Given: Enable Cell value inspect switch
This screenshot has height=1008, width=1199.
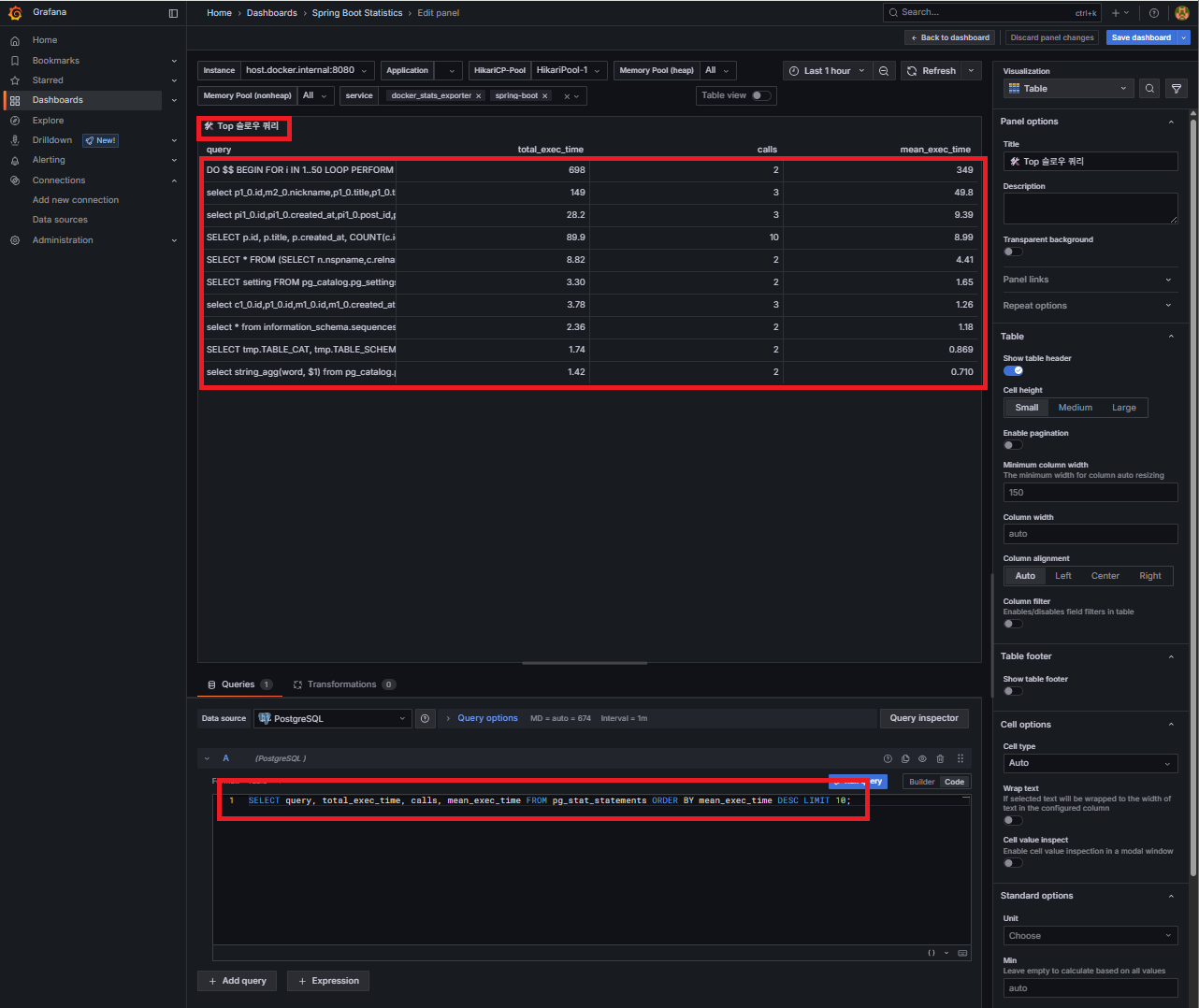Looking at the screenshot, I should pos(1013,863).
